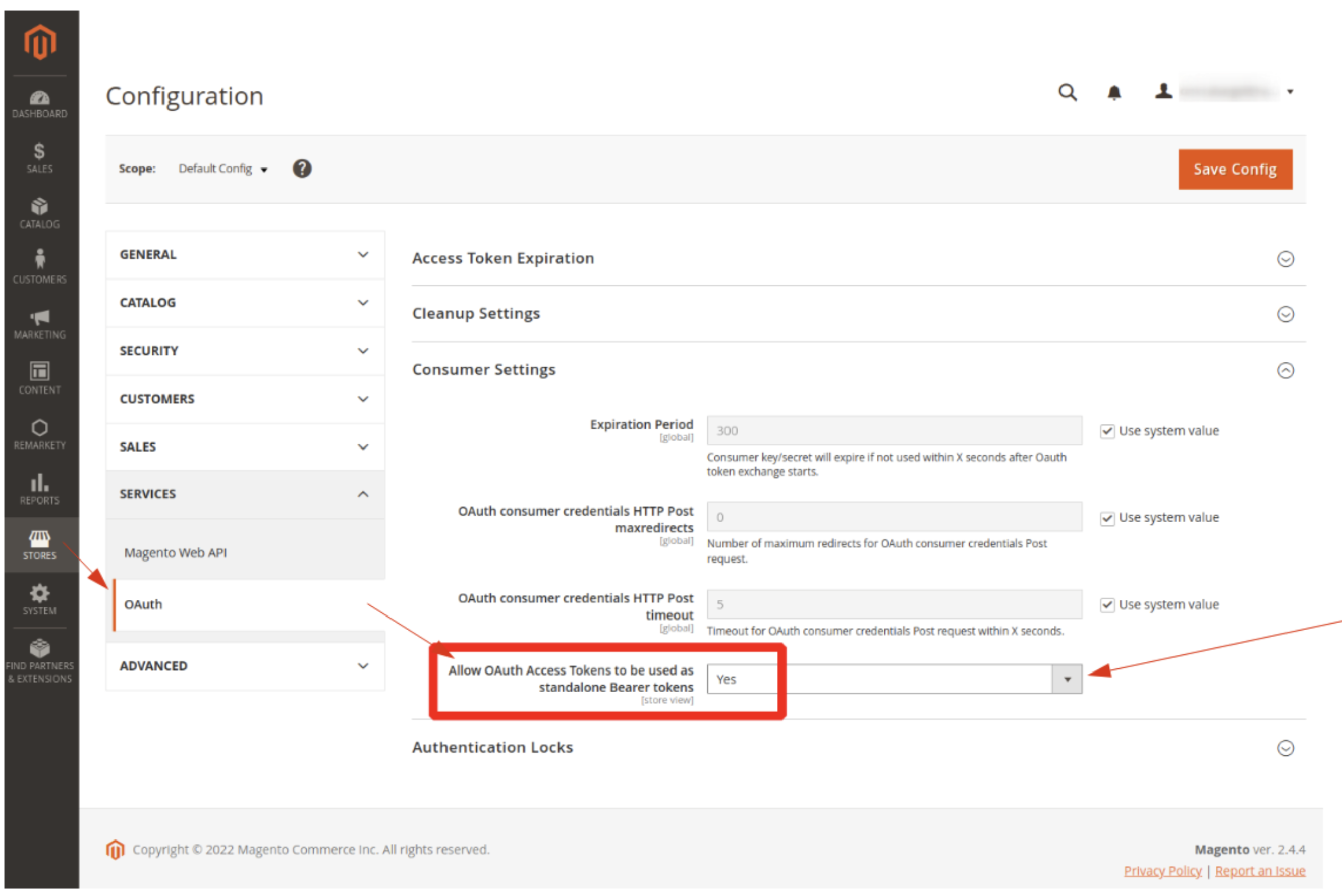Click the HTTP Post maxredirects input field
Viewport: 1342px width, 896px height.
coord(894,517)
